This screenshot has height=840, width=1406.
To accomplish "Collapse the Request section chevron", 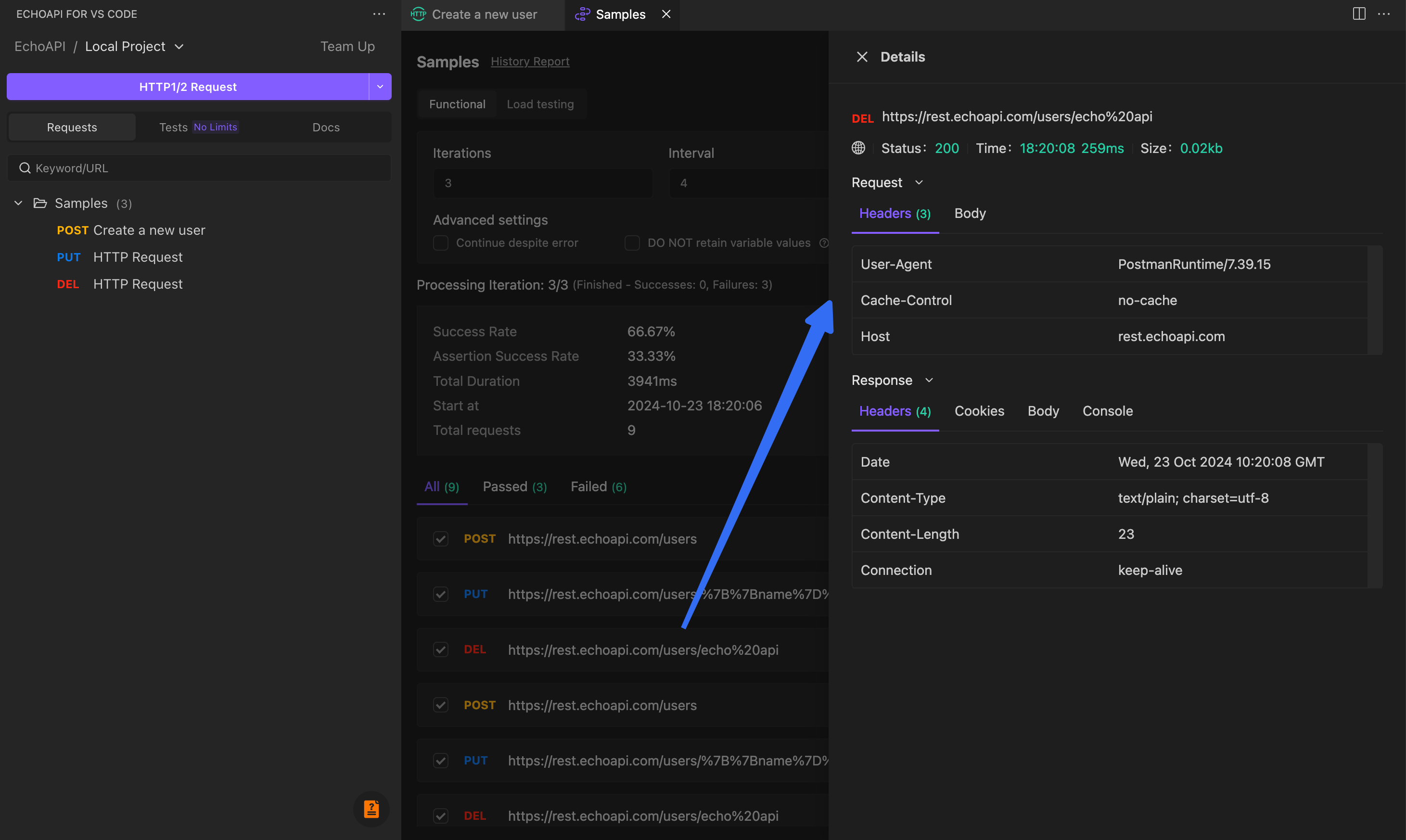I will 919,182.
